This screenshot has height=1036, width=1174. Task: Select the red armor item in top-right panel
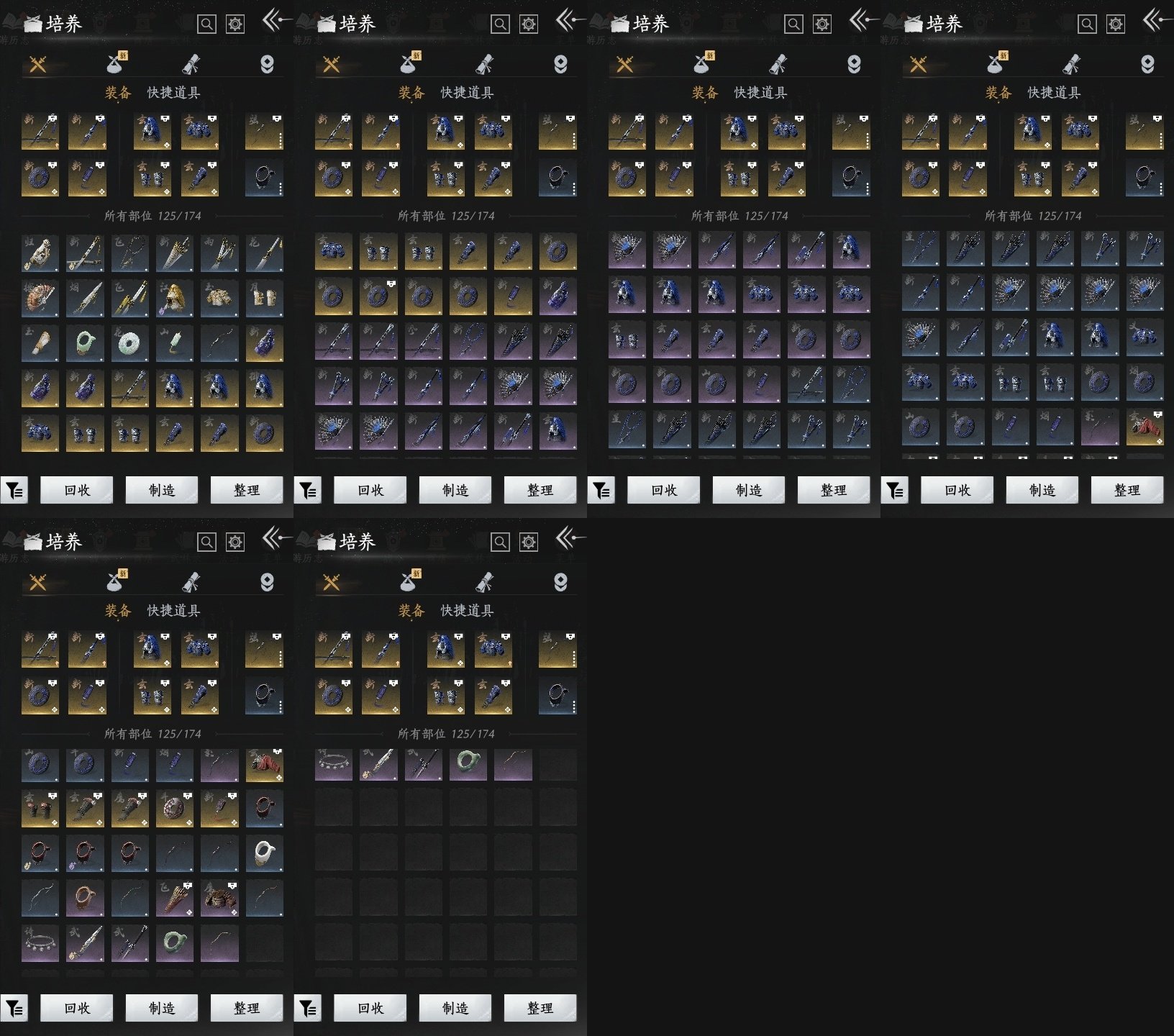coord(1145,427)
